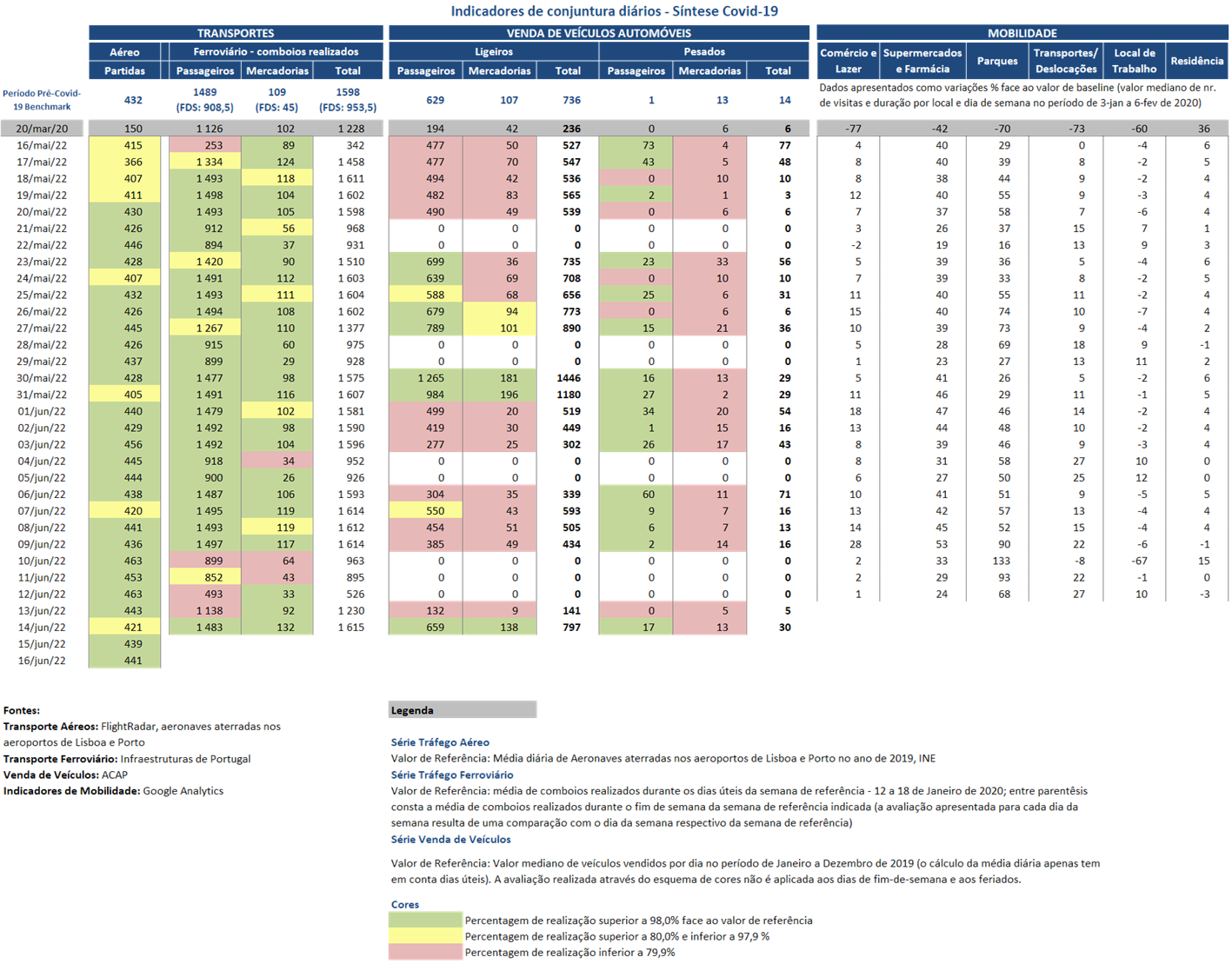
Task: Click the Residência column header
Action: (x=1197, y=61)
